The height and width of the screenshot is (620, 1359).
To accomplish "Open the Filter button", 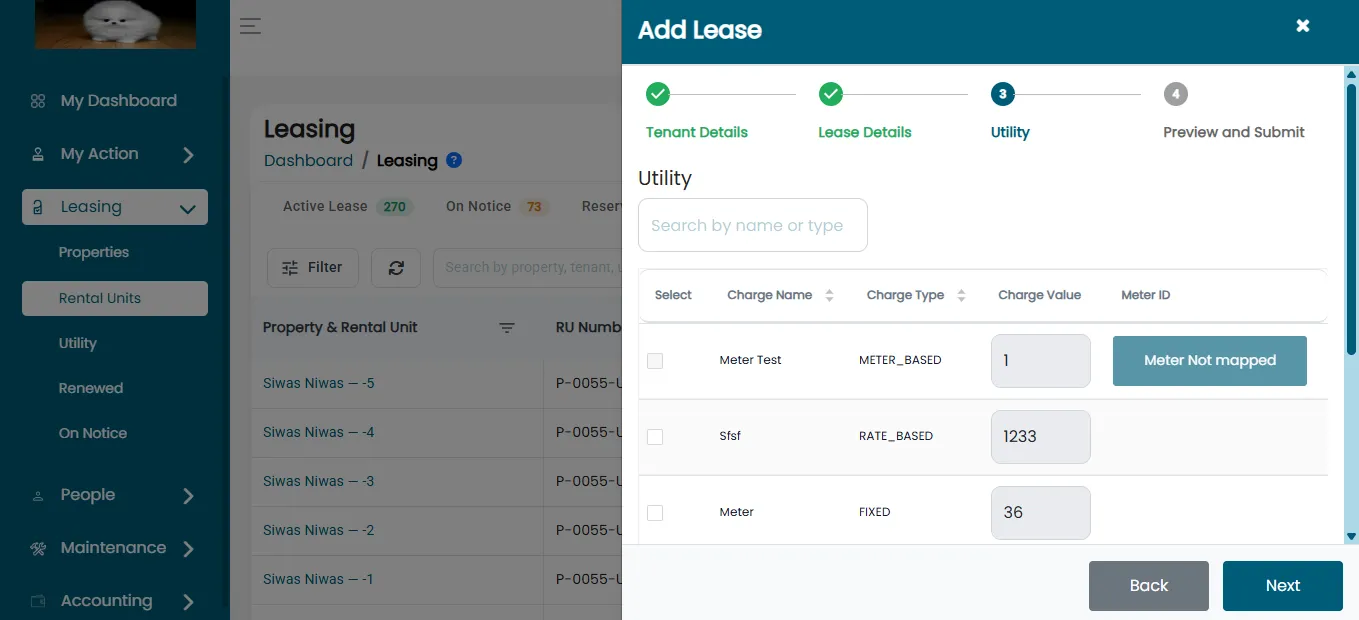I will (x=313, y=268).
